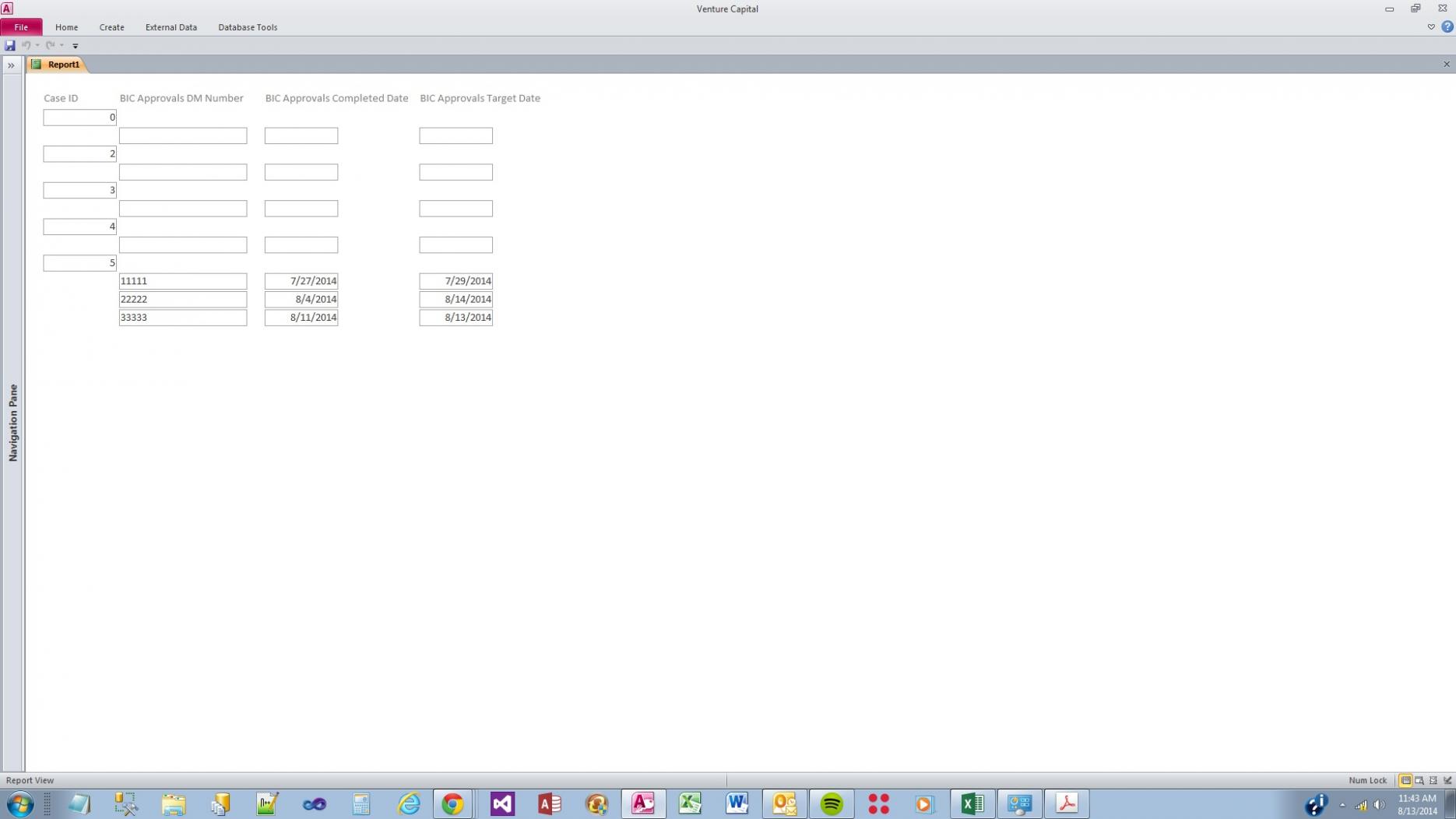Click the Undo icon in Quick Access Toolbar
The height and width of the screenshot is (819, 1456).
pos(26,45)
